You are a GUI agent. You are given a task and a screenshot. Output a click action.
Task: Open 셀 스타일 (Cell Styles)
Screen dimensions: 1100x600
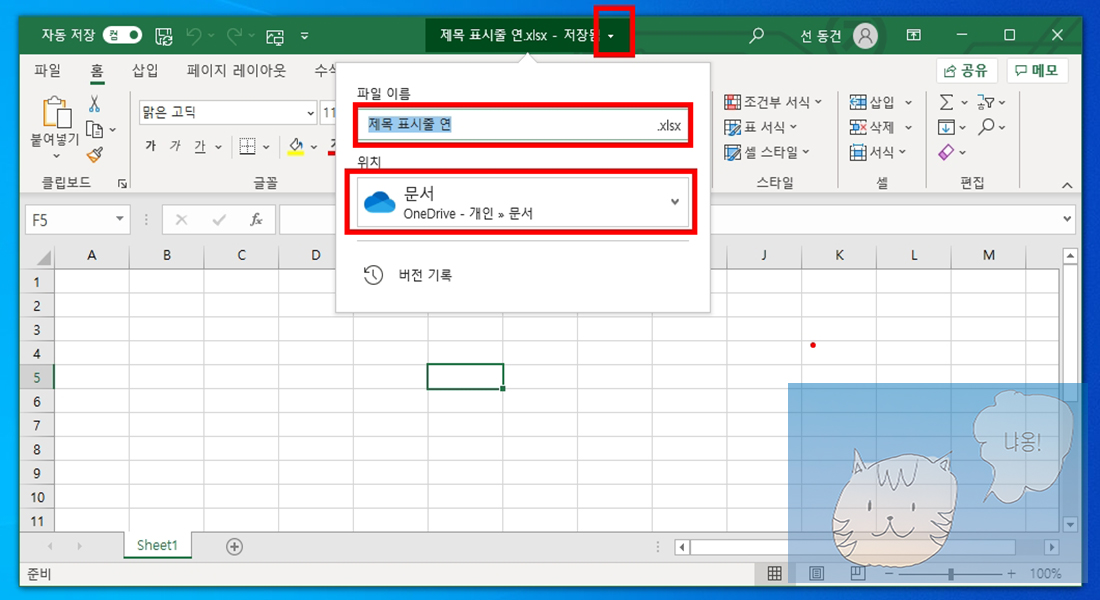767,152
